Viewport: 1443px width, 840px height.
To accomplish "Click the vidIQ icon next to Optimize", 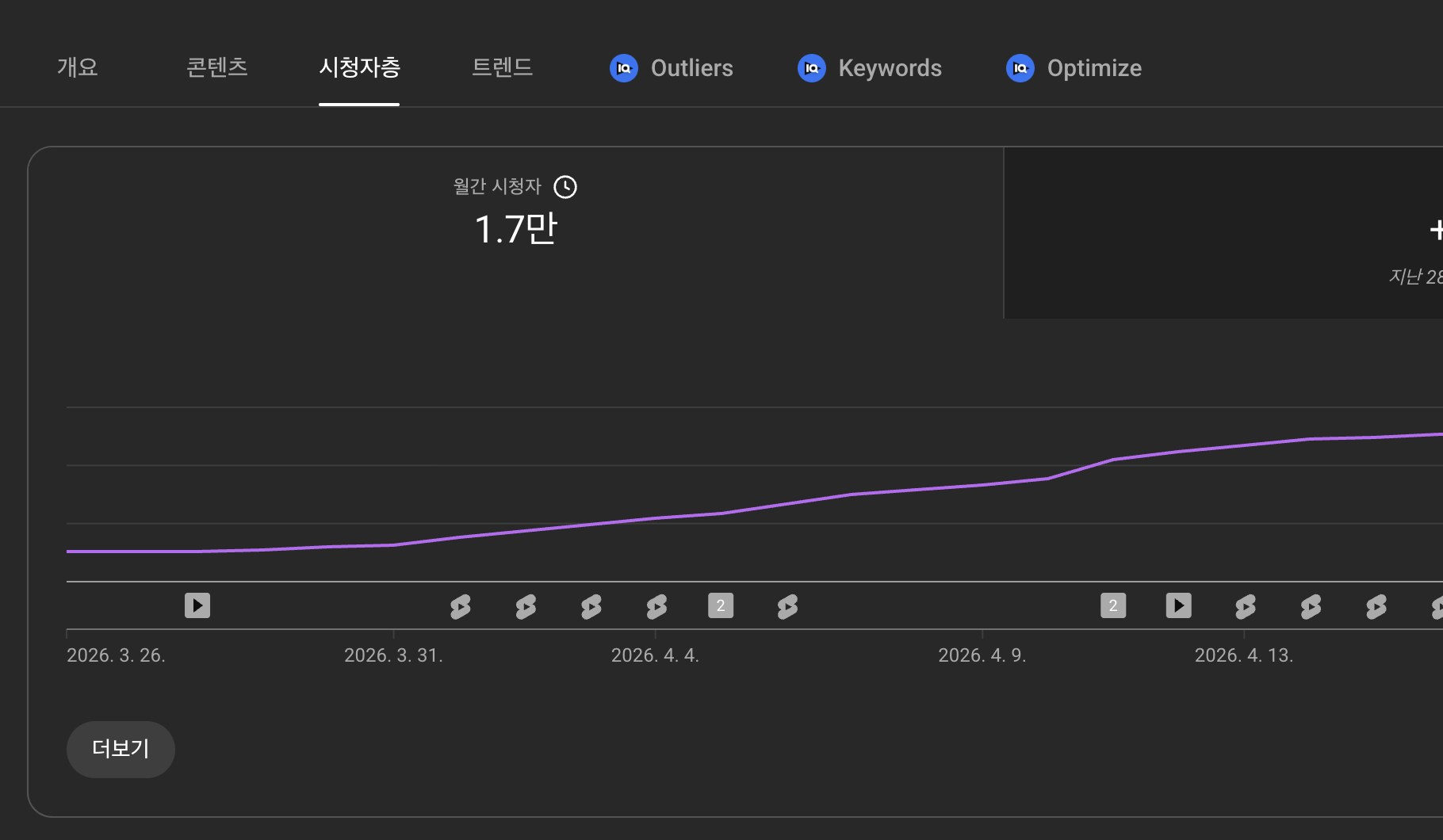I will pos(1020,68).
